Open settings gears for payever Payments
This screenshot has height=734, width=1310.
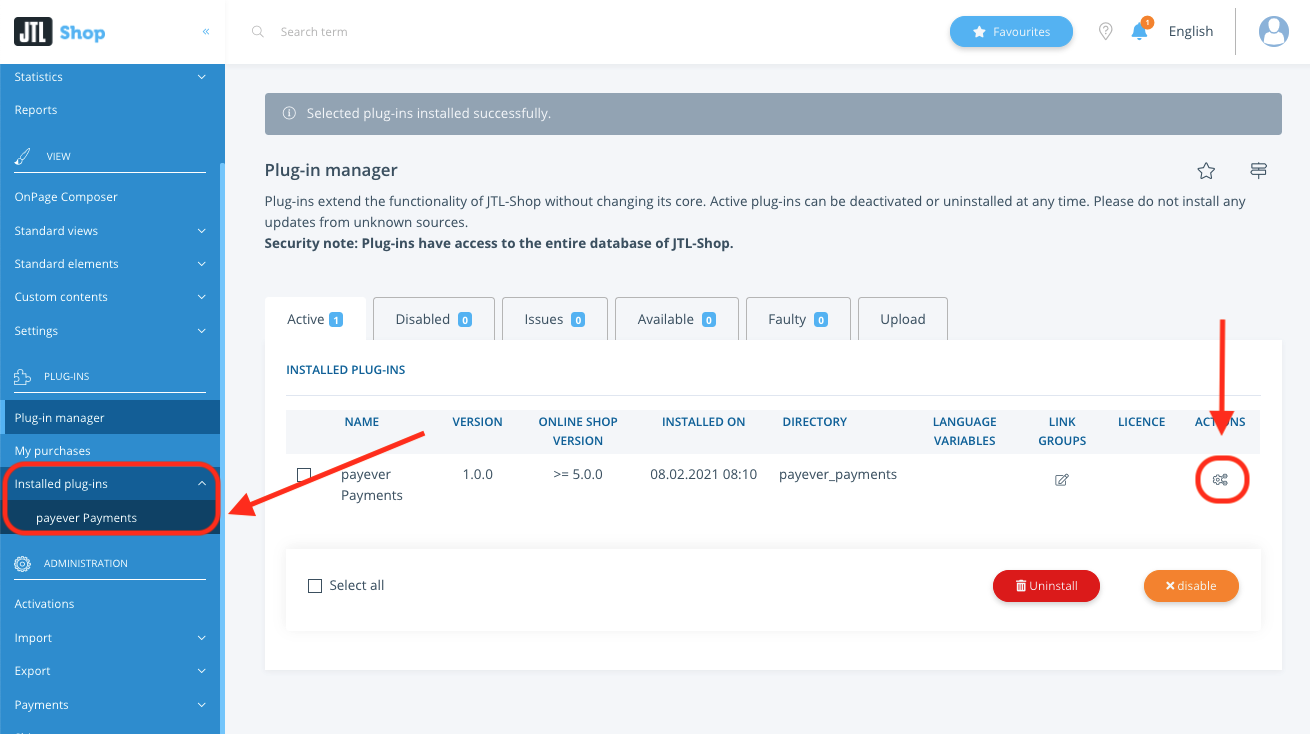(1220, 480)
